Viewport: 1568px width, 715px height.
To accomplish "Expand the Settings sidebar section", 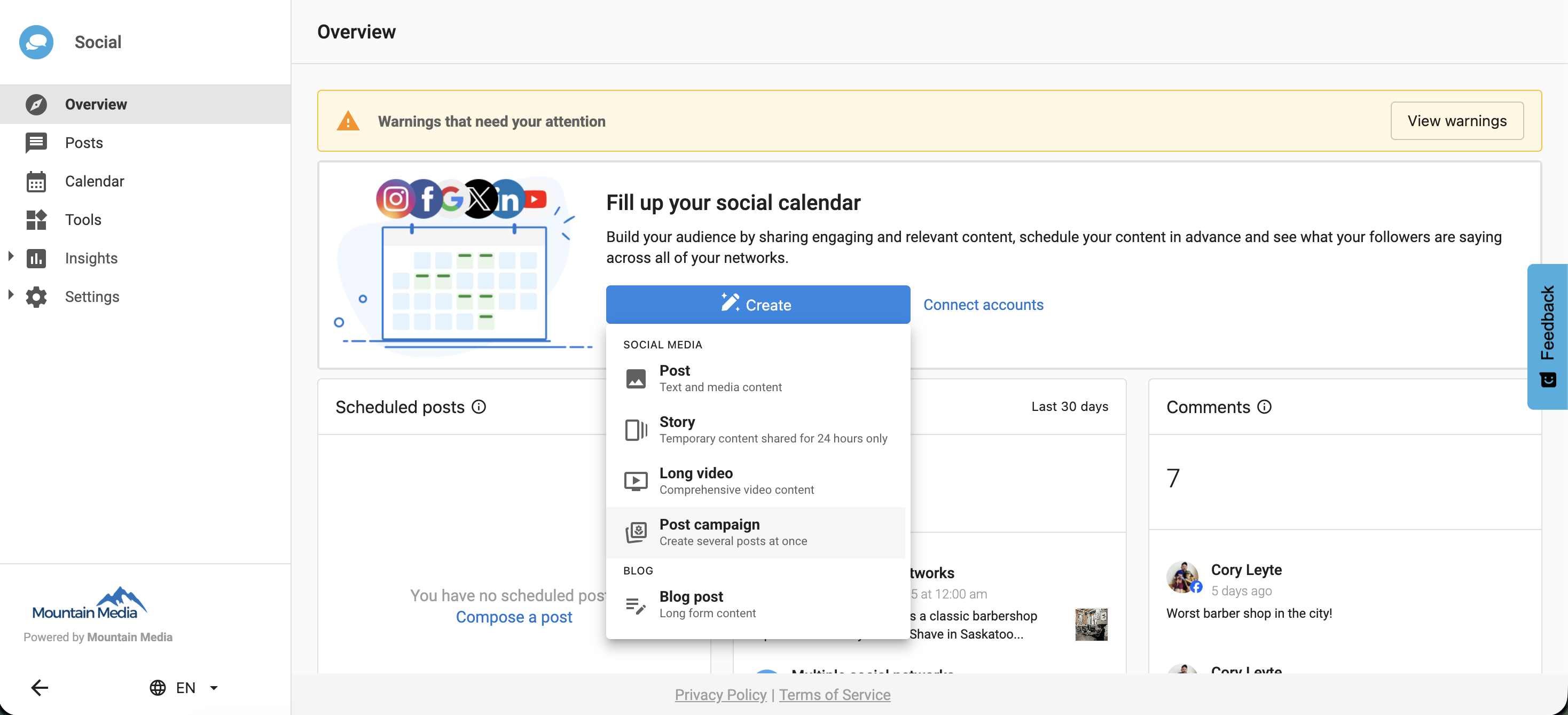I will pos(10,295).
